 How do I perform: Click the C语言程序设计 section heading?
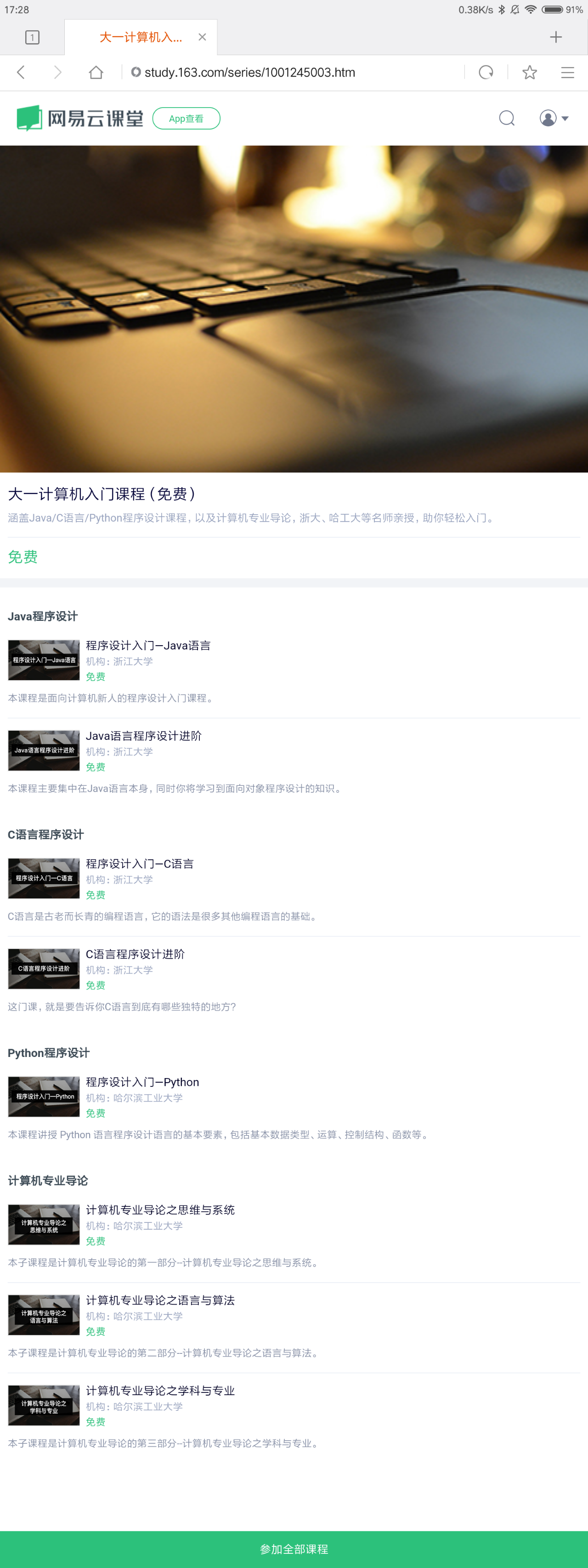45,835
